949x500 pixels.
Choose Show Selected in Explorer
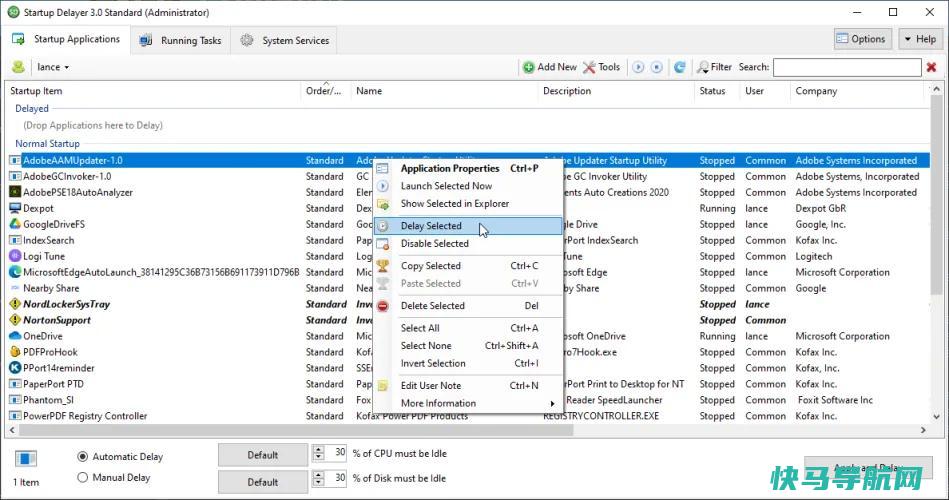pyautogui.click(x=468, y=203)
